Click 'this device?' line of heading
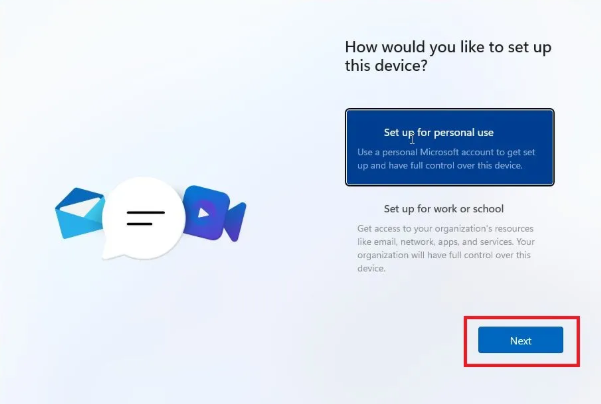The height and width of the screenshot is (404, 601). pyautogui.click(x=386, y=66)
